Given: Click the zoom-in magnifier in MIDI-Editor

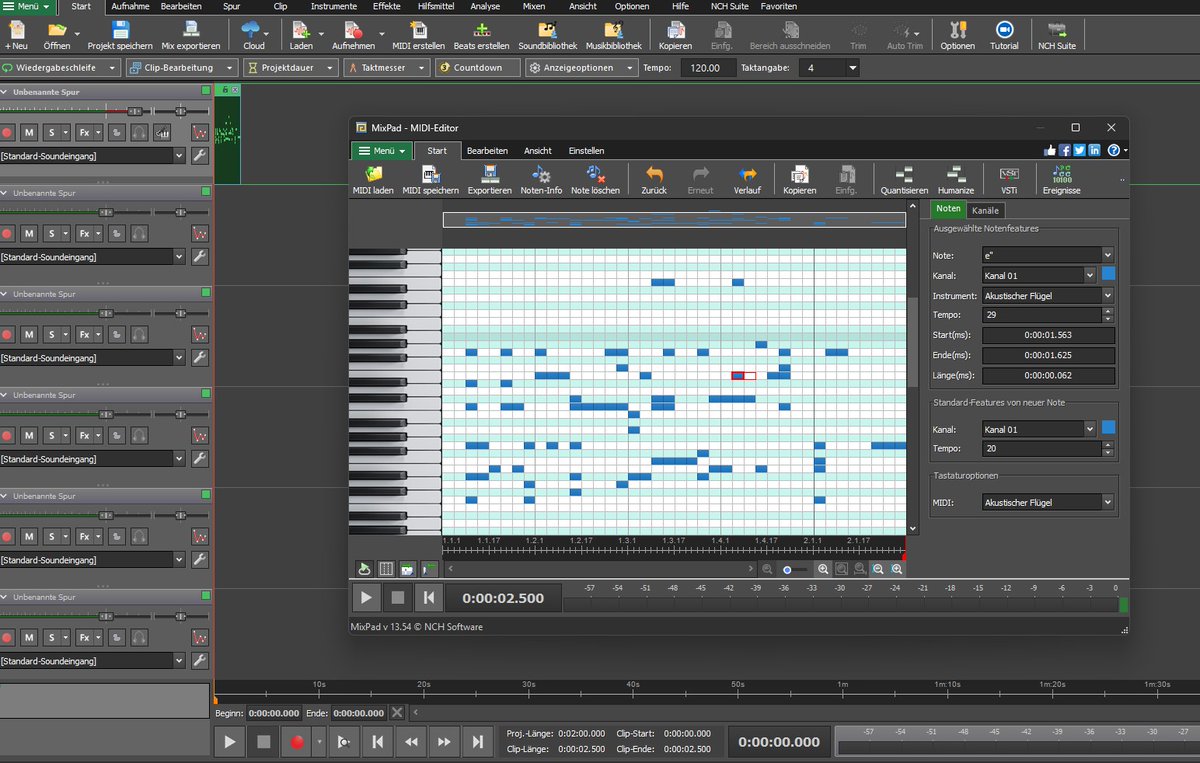Looking at the screenshot, I should [x=823, y=569].
